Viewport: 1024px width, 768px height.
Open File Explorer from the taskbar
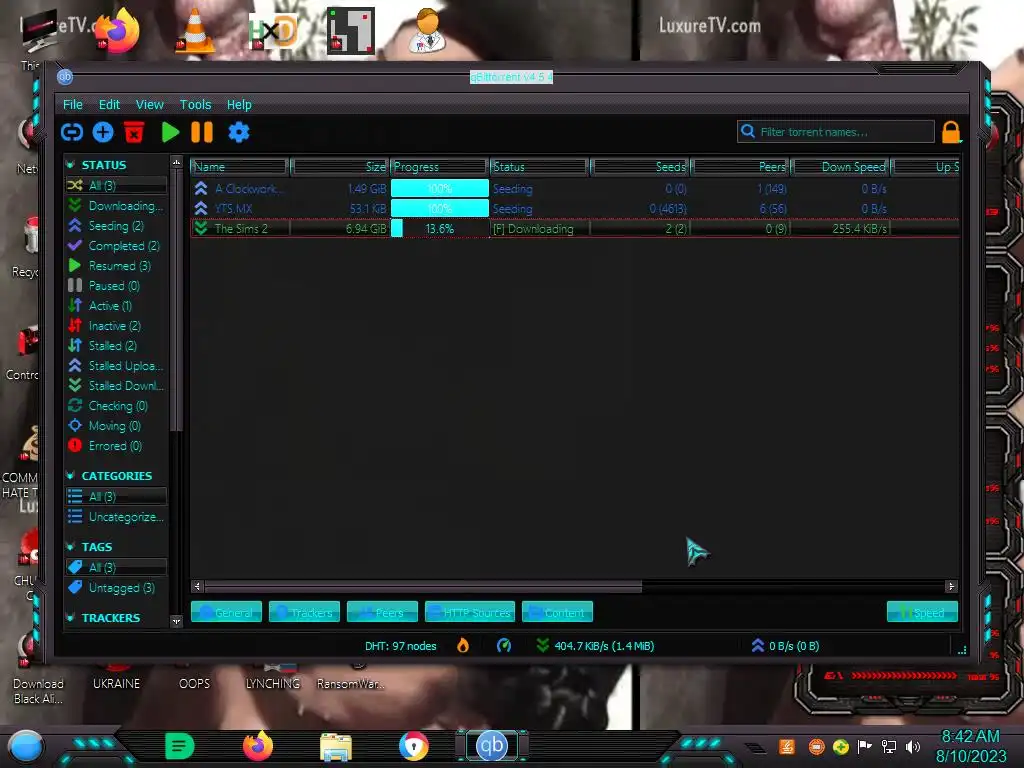[336, 746]
